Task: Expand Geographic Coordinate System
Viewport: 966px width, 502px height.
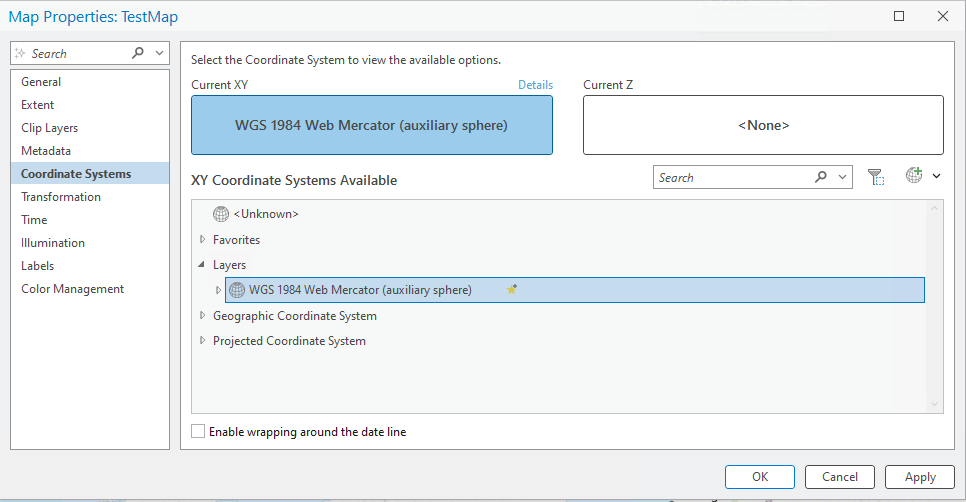Action: (203, 316)
